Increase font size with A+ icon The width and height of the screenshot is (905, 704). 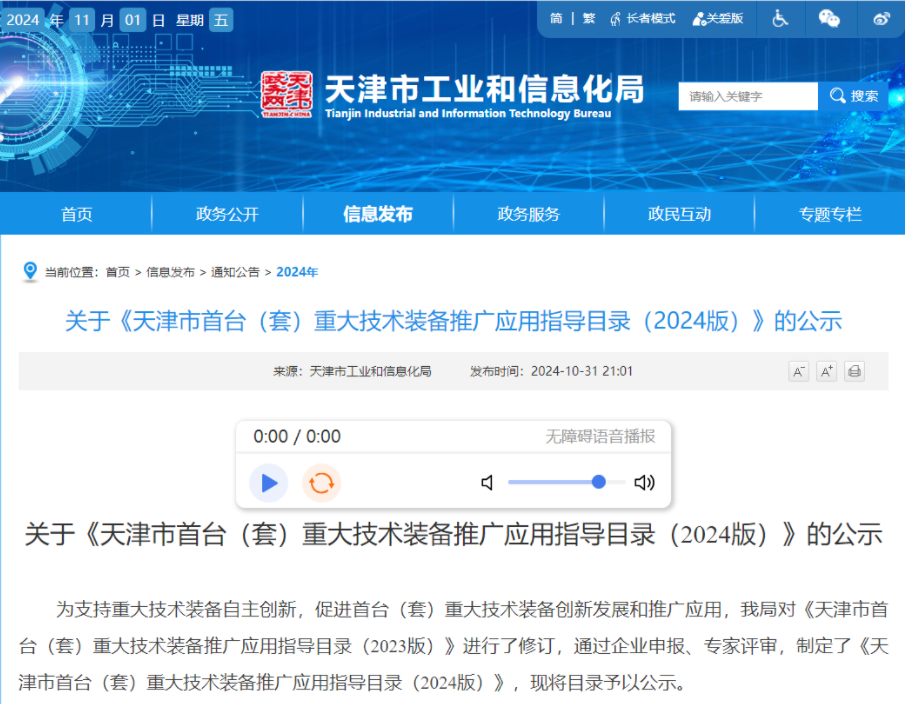[826, 372]
